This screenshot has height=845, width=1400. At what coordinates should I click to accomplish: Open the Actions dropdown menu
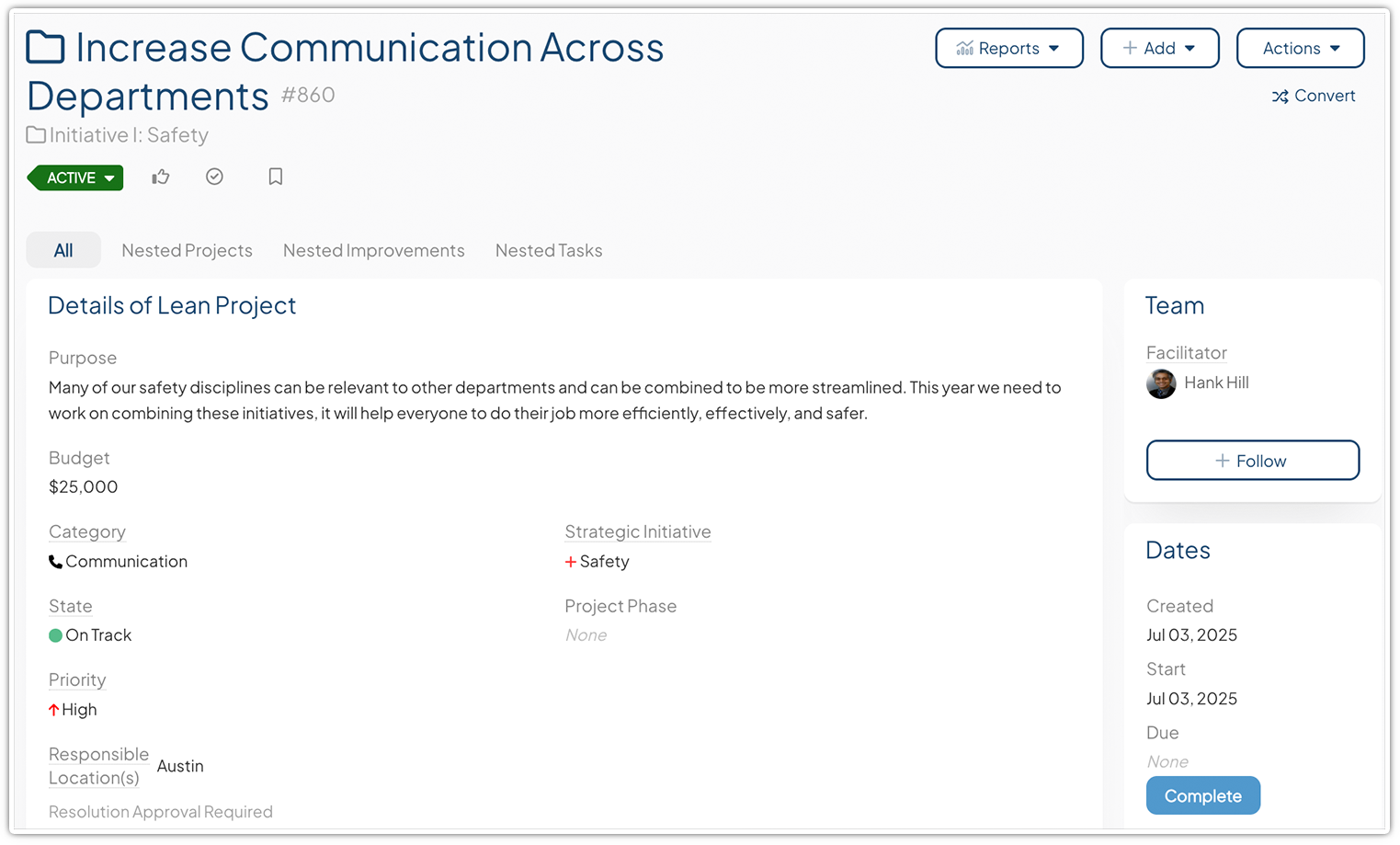1300,48
